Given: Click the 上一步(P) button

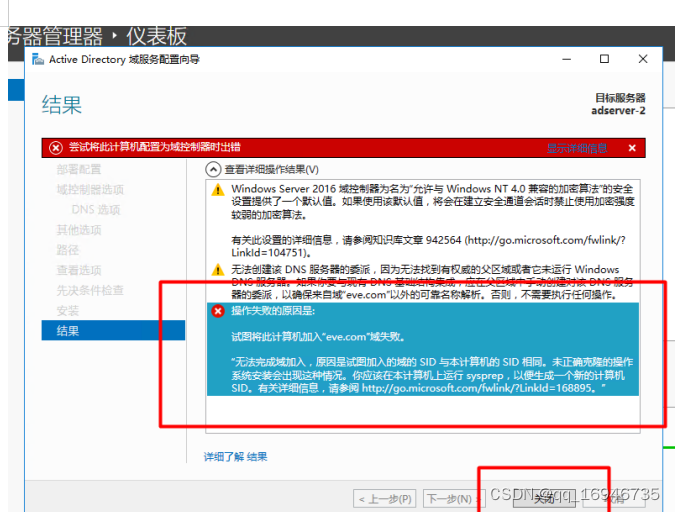Looking at the screenshot, I should pos(385,499).
